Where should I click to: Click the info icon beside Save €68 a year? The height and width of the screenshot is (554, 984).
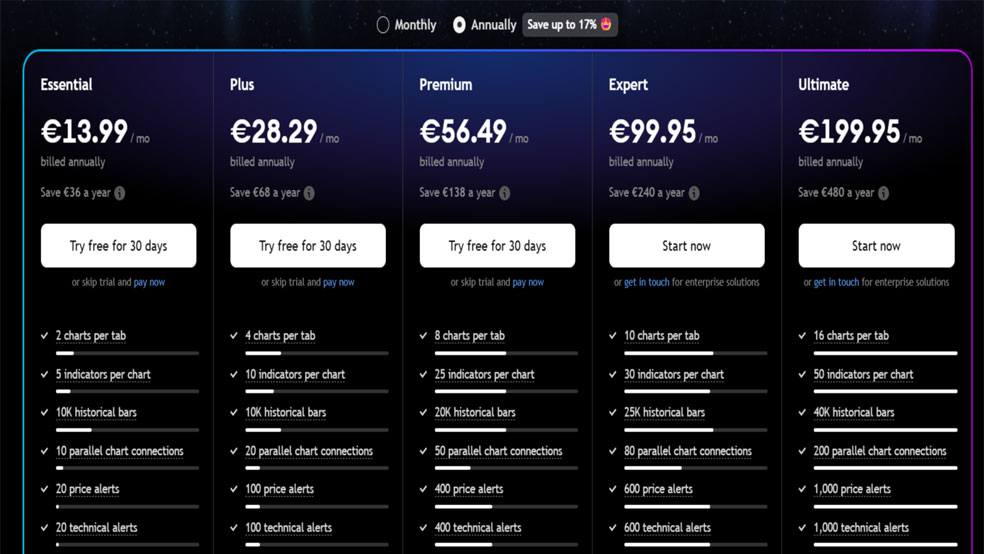click(x=309, y=193)
